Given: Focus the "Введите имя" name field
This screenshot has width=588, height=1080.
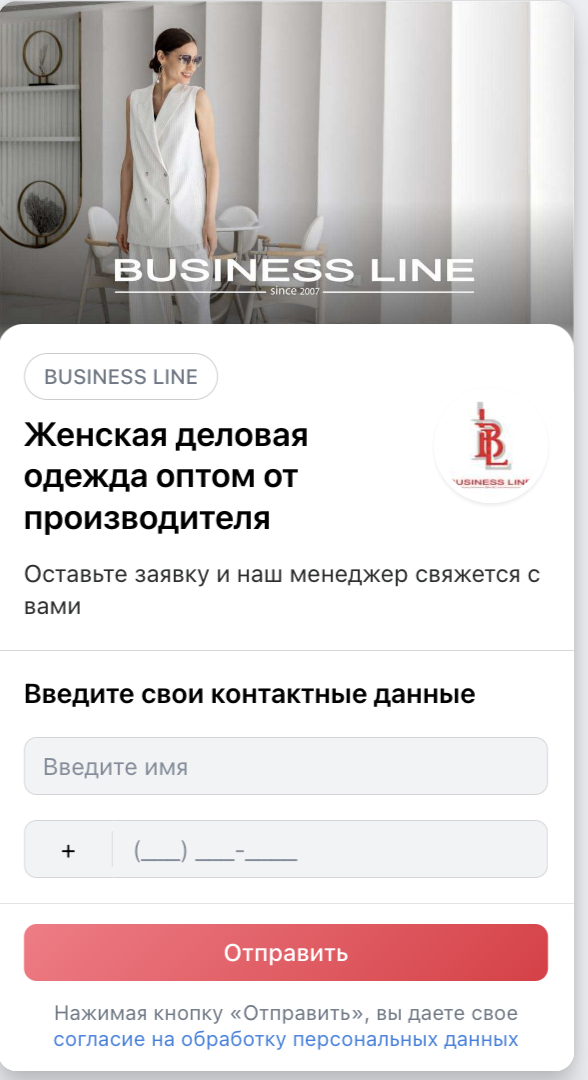Looking at the screenshot, I should (286, 767).
